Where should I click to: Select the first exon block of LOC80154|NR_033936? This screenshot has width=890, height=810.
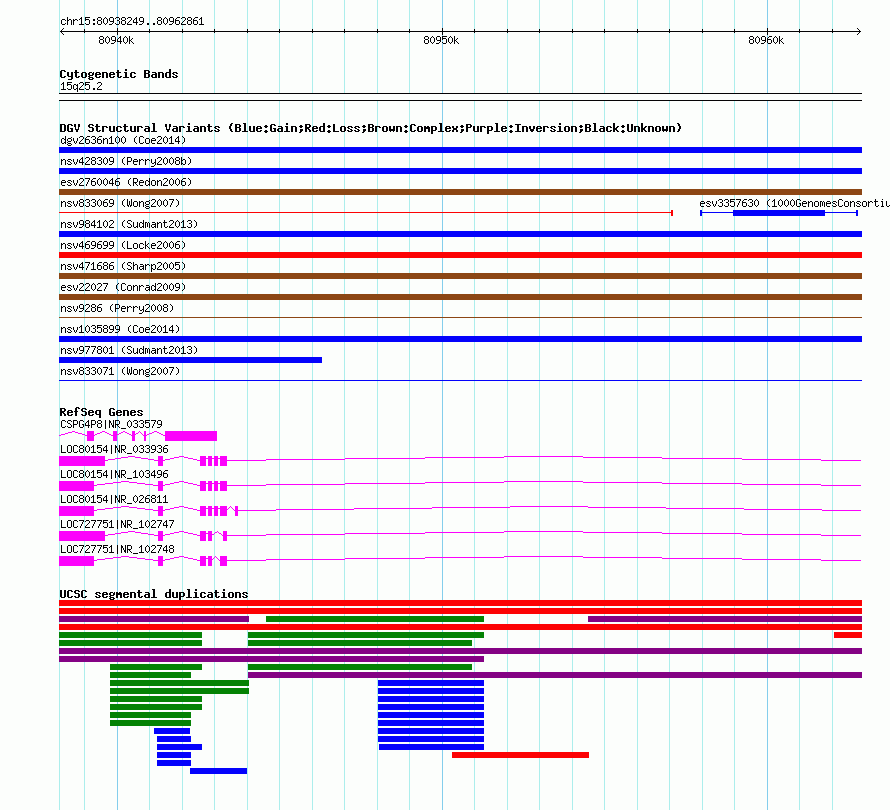[x=82, y=461]
